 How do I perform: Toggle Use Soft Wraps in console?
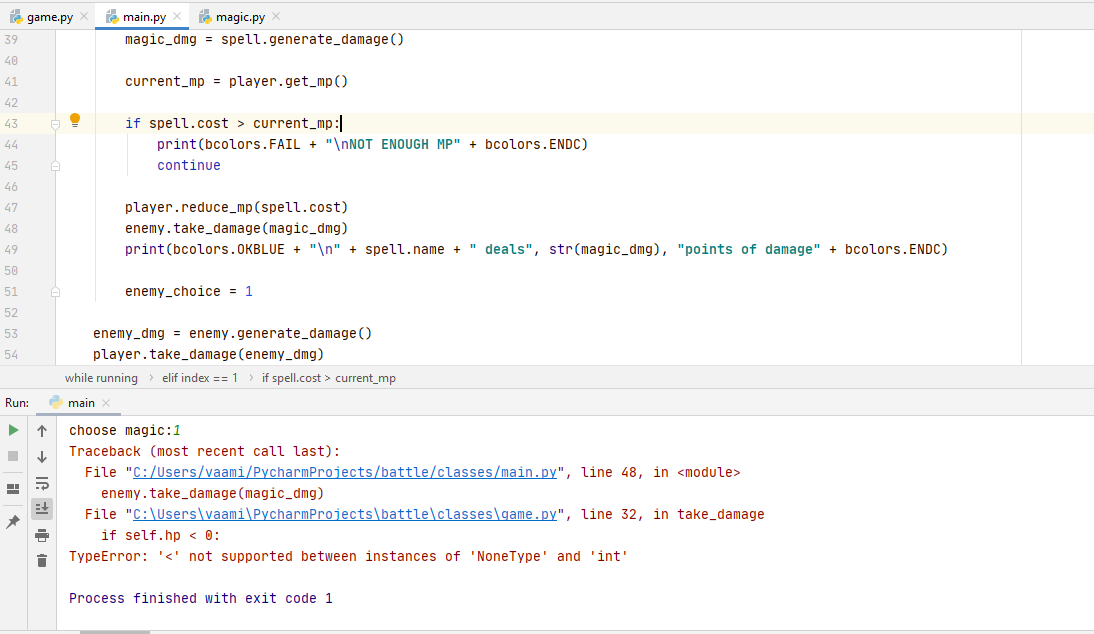41,484
